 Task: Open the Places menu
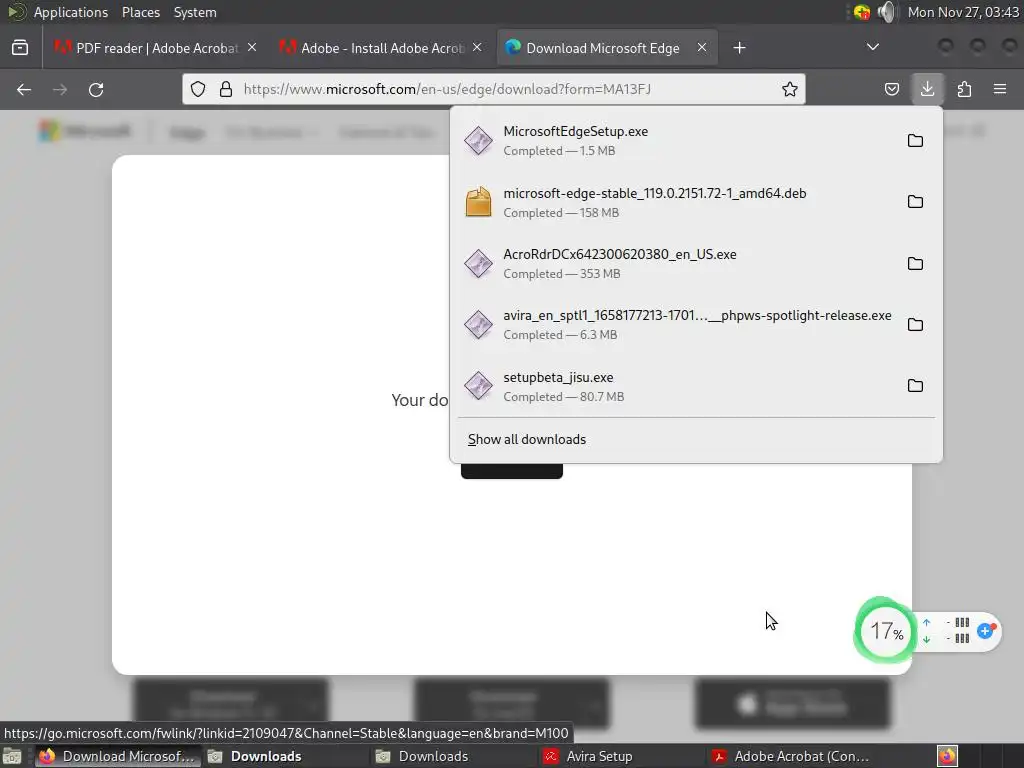[x=140, y=12]
